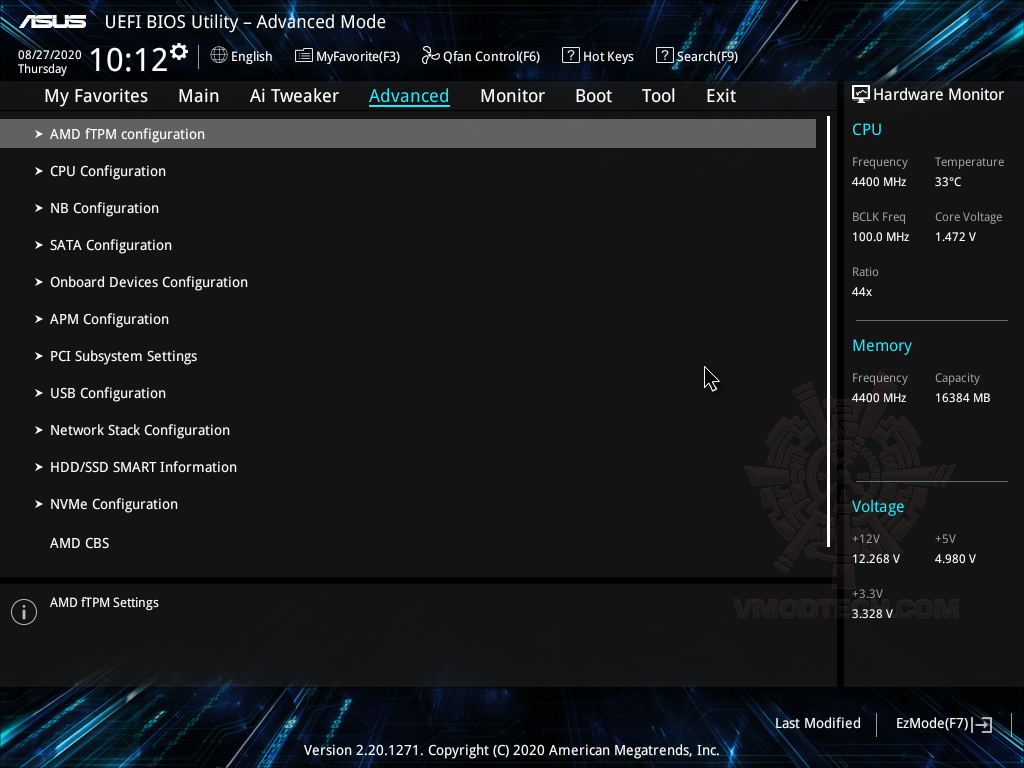This screenshot has width=1024, height=768.
Task: Click the 08/27/2020 date text
Action: 50,55
